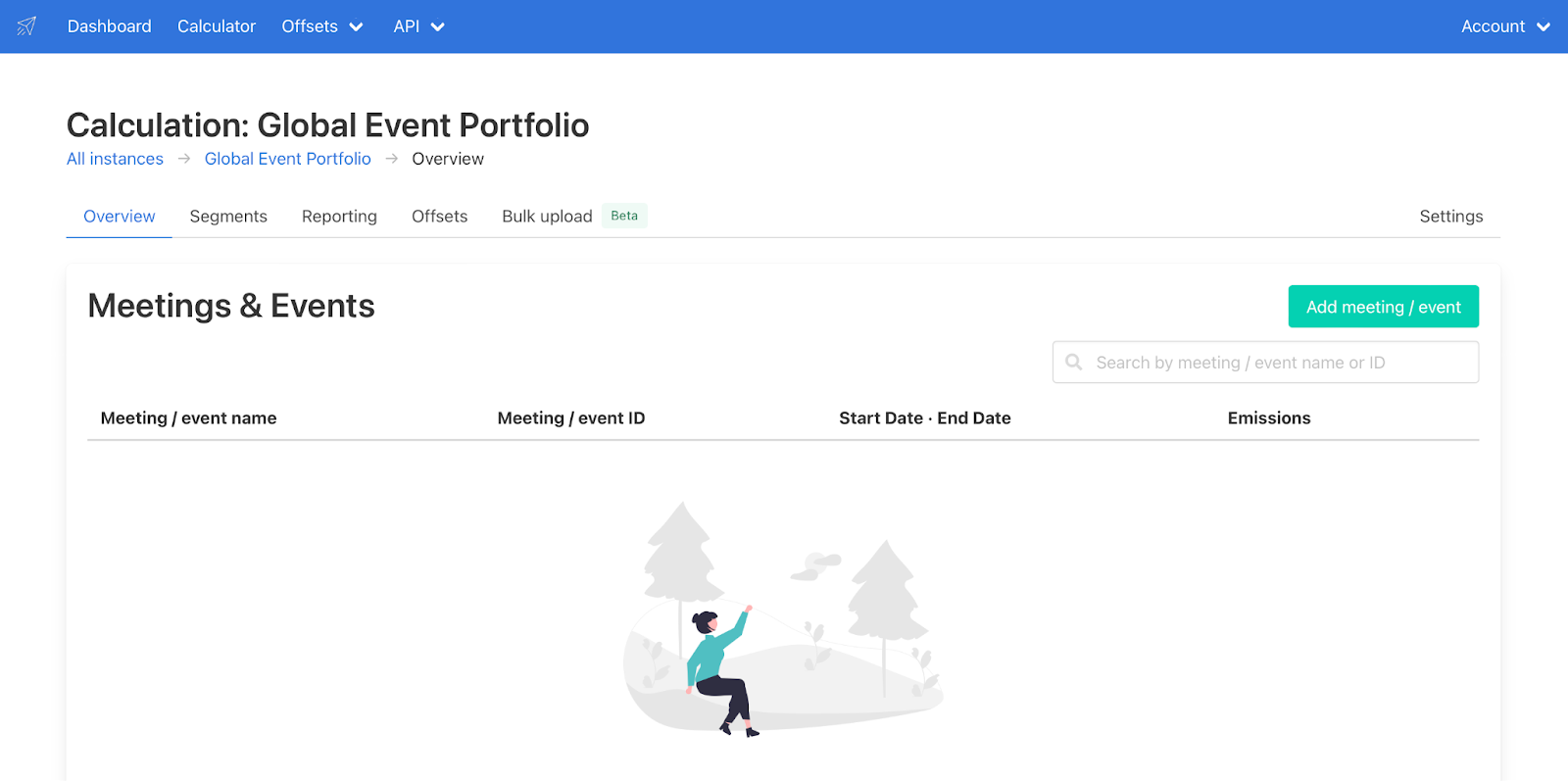Screen dimensions: 1568x782
Task: Follow the All instances breadcrumb link
Action: coord(115,159)
